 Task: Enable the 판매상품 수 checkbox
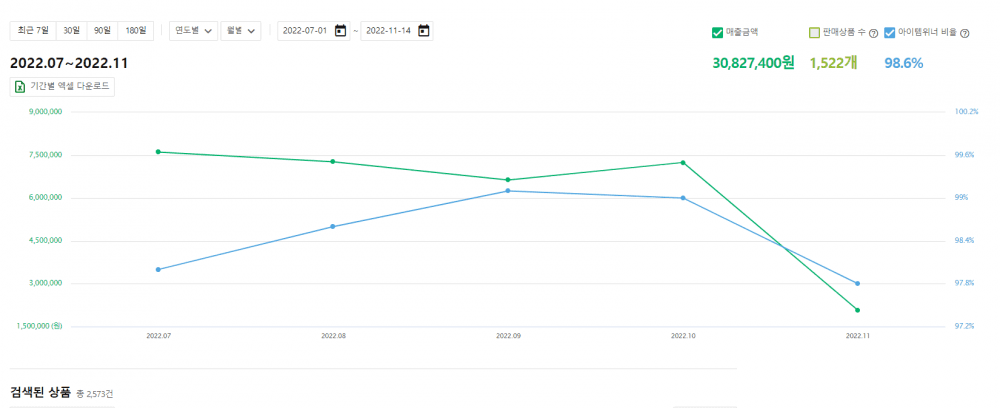[814, 33]
